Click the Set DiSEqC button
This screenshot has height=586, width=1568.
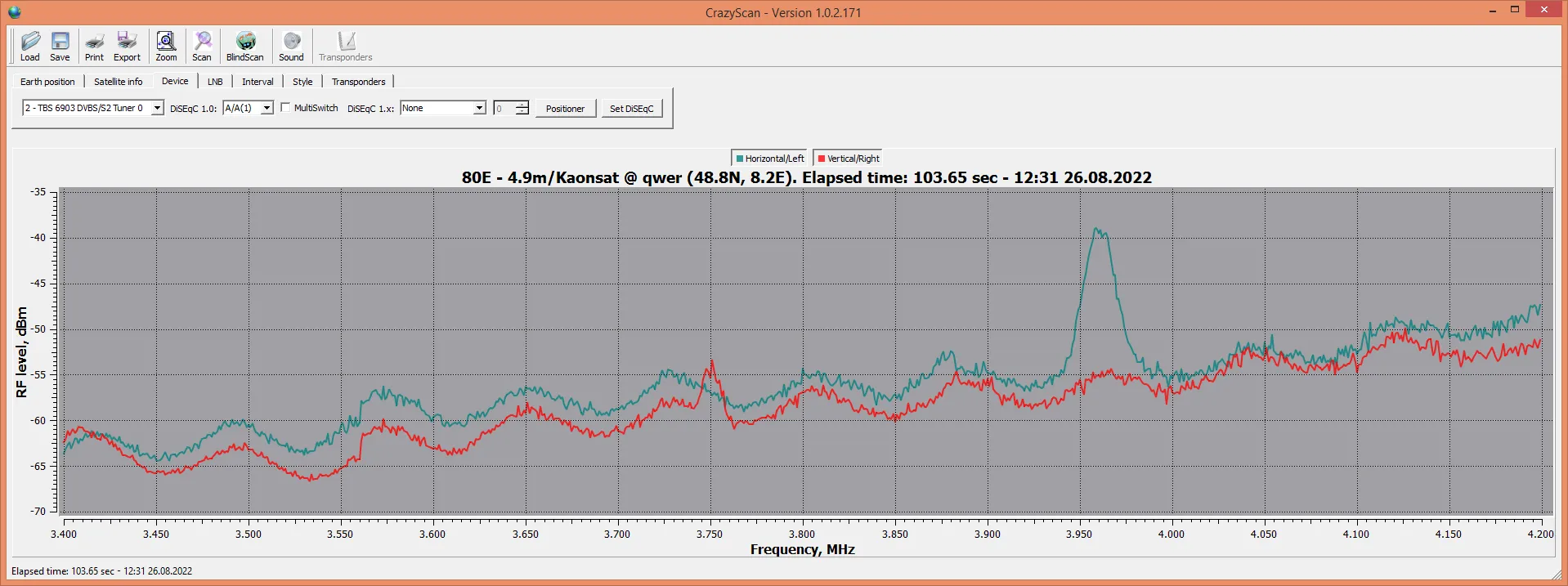(632, 109)
